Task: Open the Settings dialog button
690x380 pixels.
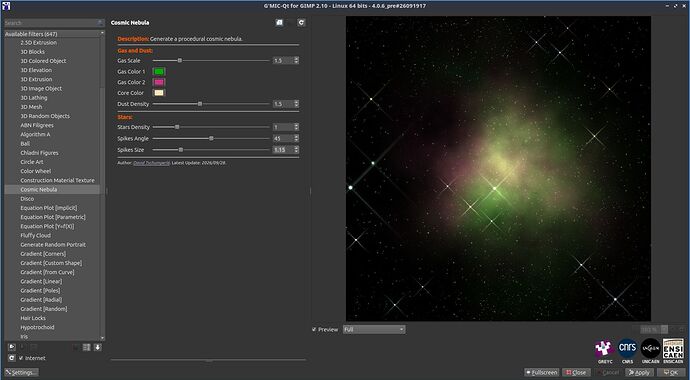Action: point(22,373)
